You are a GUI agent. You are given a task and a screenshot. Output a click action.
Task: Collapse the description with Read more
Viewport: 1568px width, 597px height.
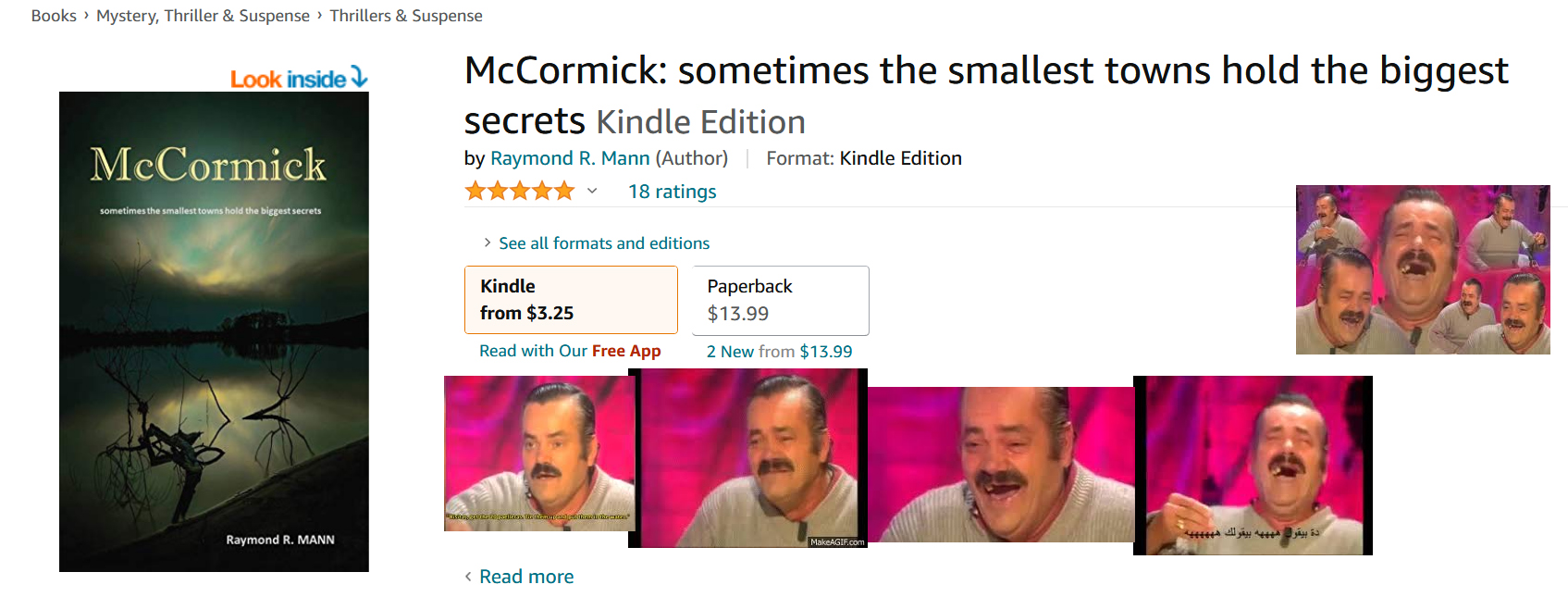pos(525,577)
